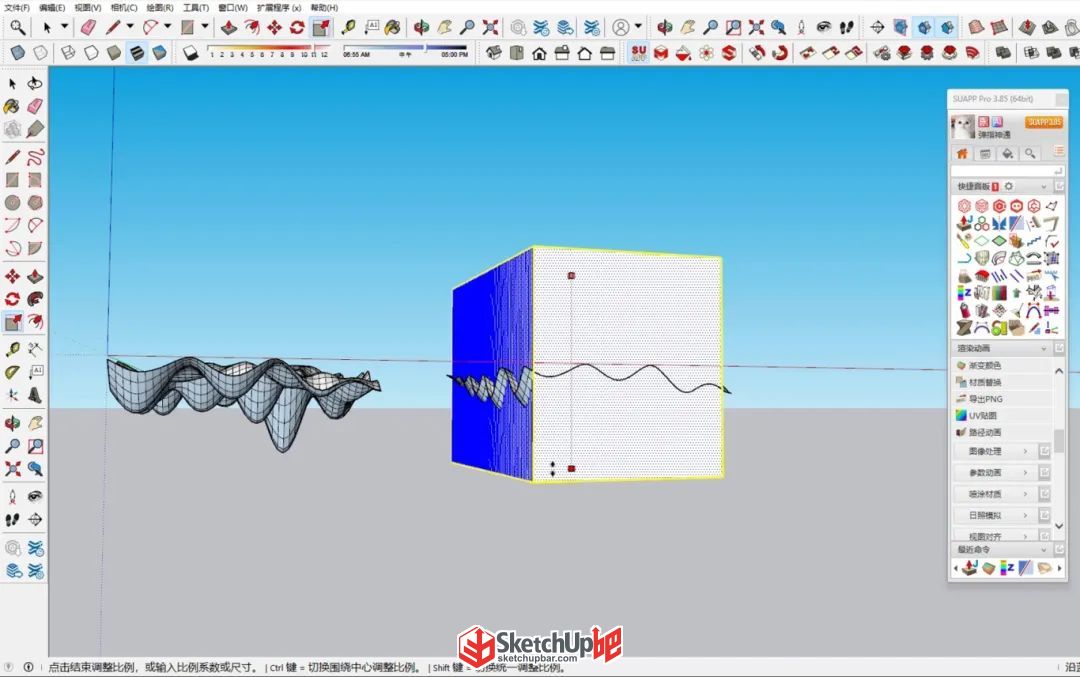The image size is (1080, 677).
Task: Open the select tool dropdown arrow
Action: click(x=65, y=27)
